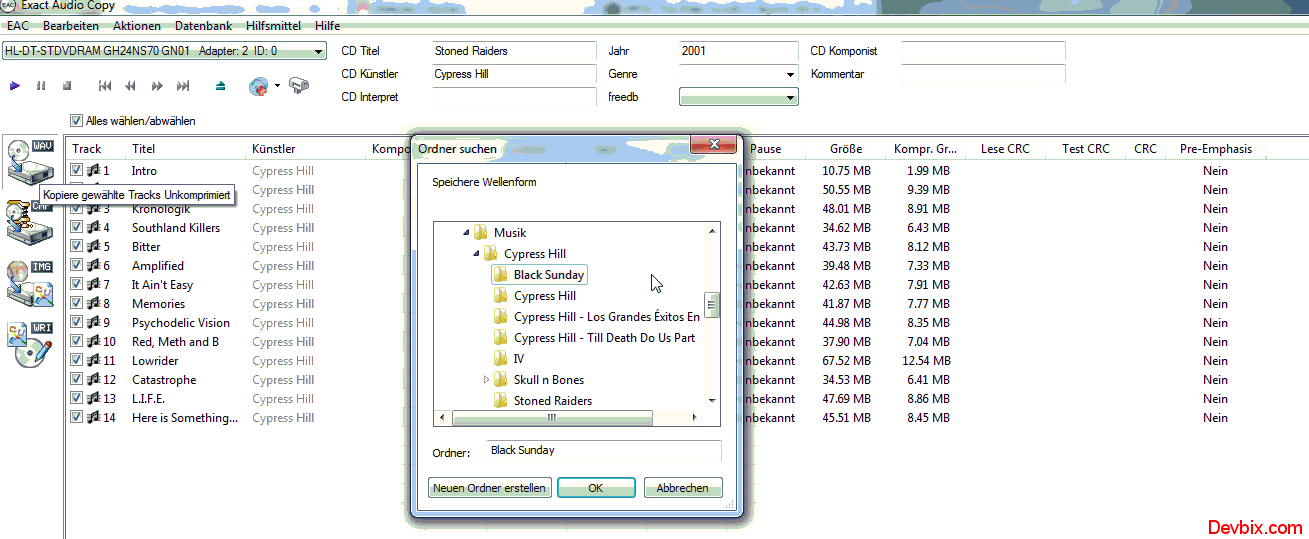The width and height of the screenshot is (1309, 539).
Task: Expand the Skull n Bones folder
Action: [487, 380]
